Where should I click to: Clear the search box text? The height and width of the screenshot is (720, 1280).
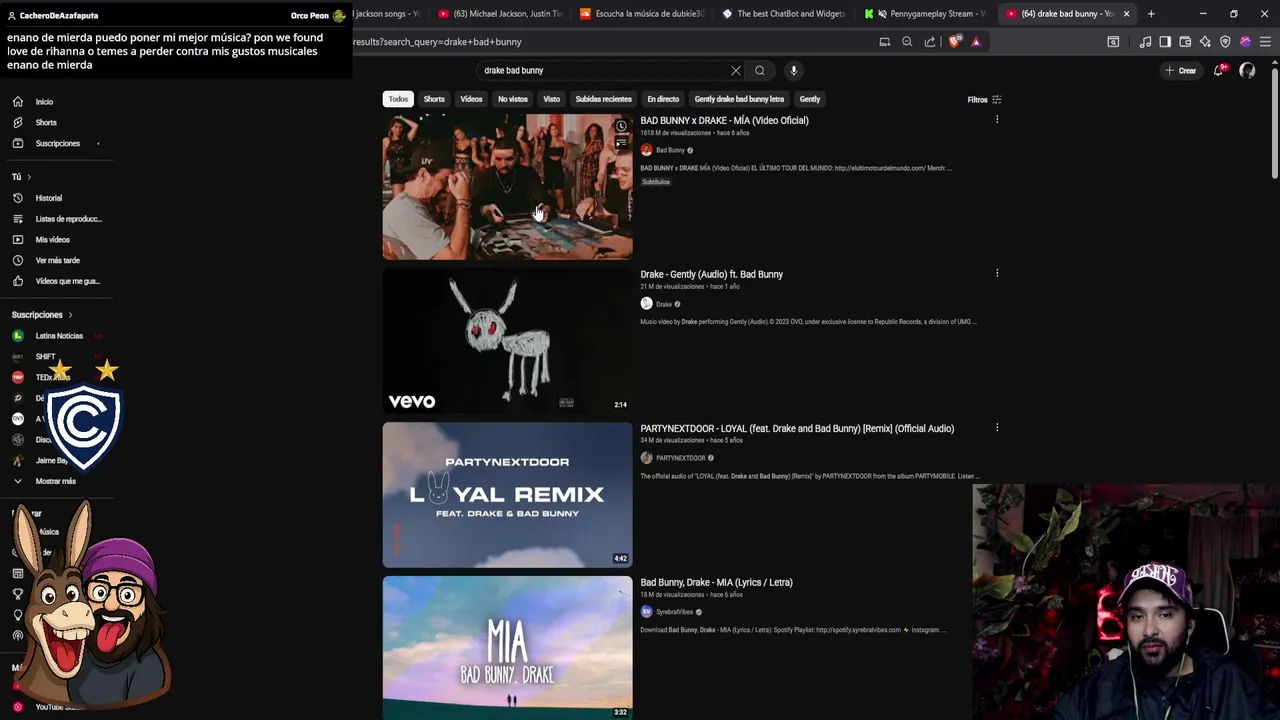coord(736,71)
